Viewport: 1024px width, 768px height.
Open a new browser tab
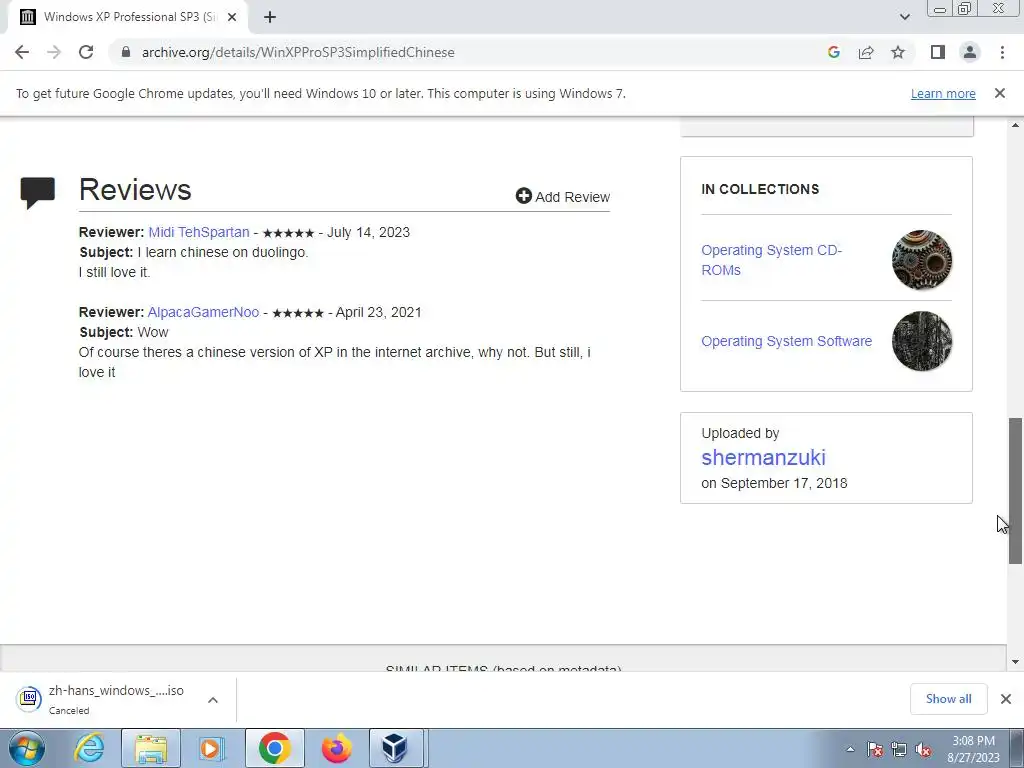[x=270, y=17]
